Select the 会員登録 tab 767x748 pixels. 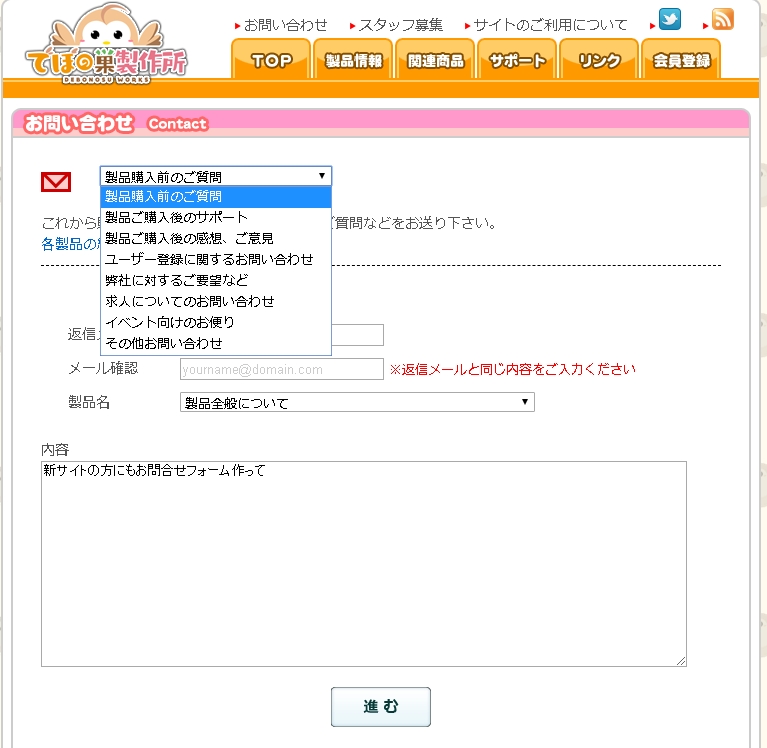click(681, 61)
